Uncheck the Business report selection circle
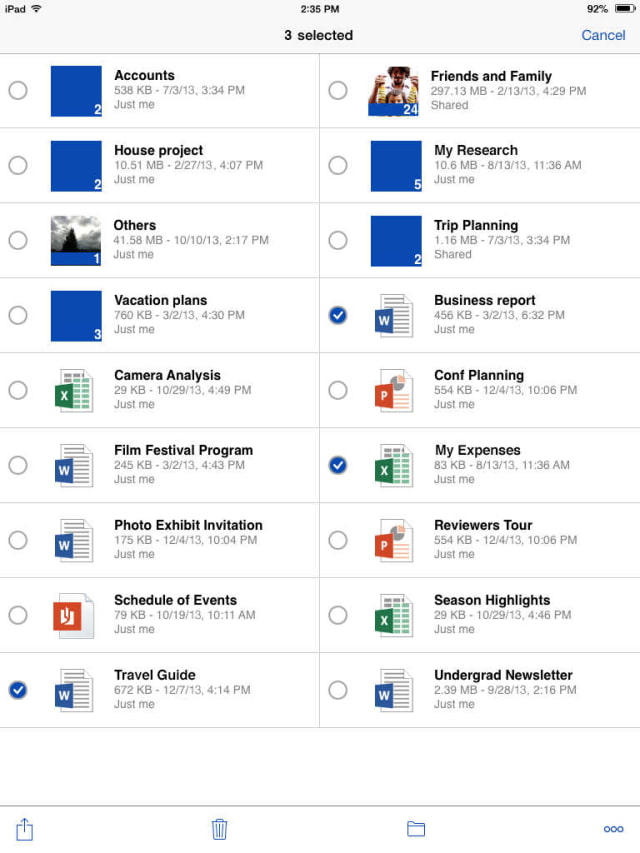This screenshot has width=640, height=853. 338,315
